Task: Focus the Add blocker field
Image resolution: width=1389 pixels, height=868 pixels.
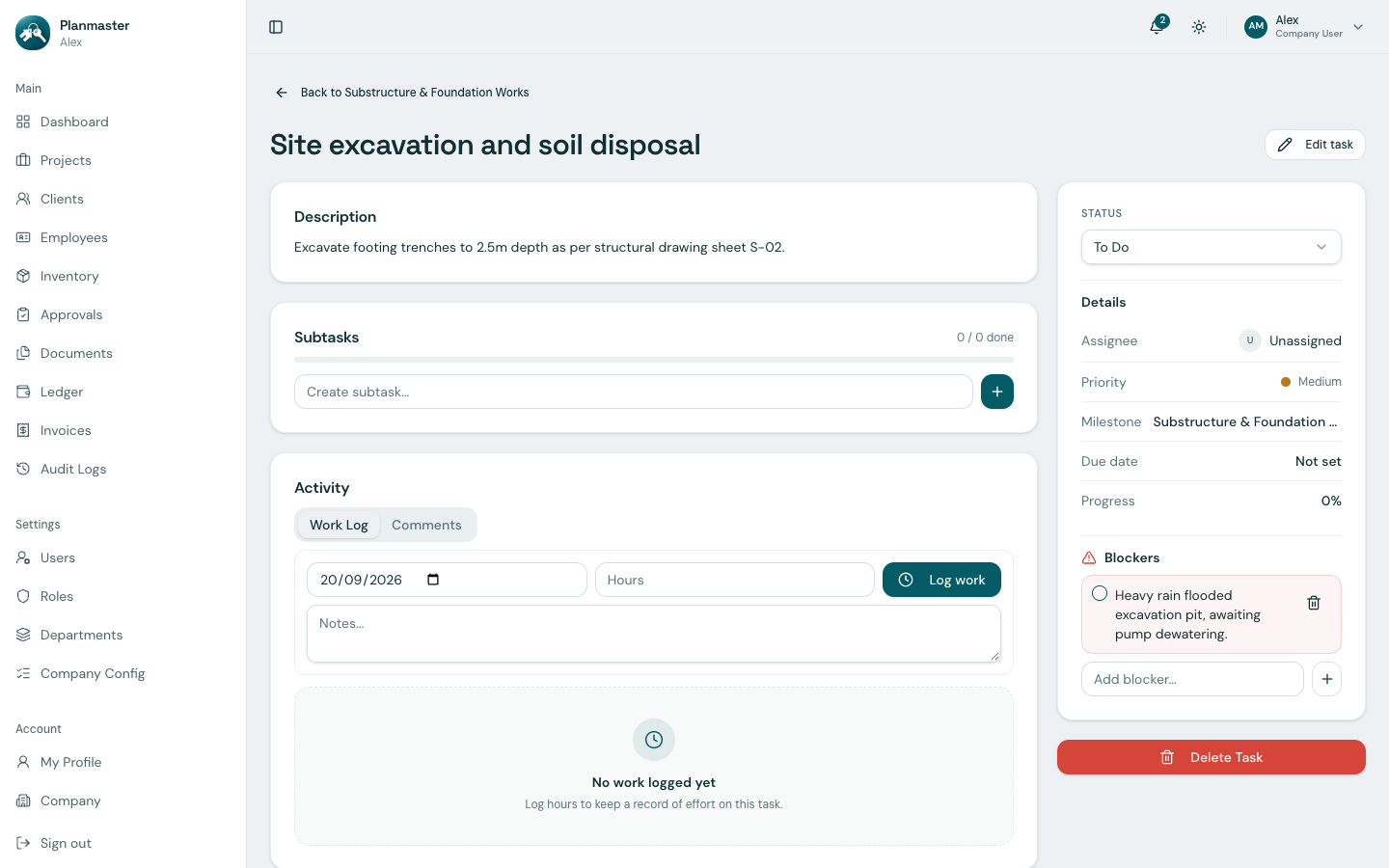Action: pyautogui.click(x=1192, y=679)
